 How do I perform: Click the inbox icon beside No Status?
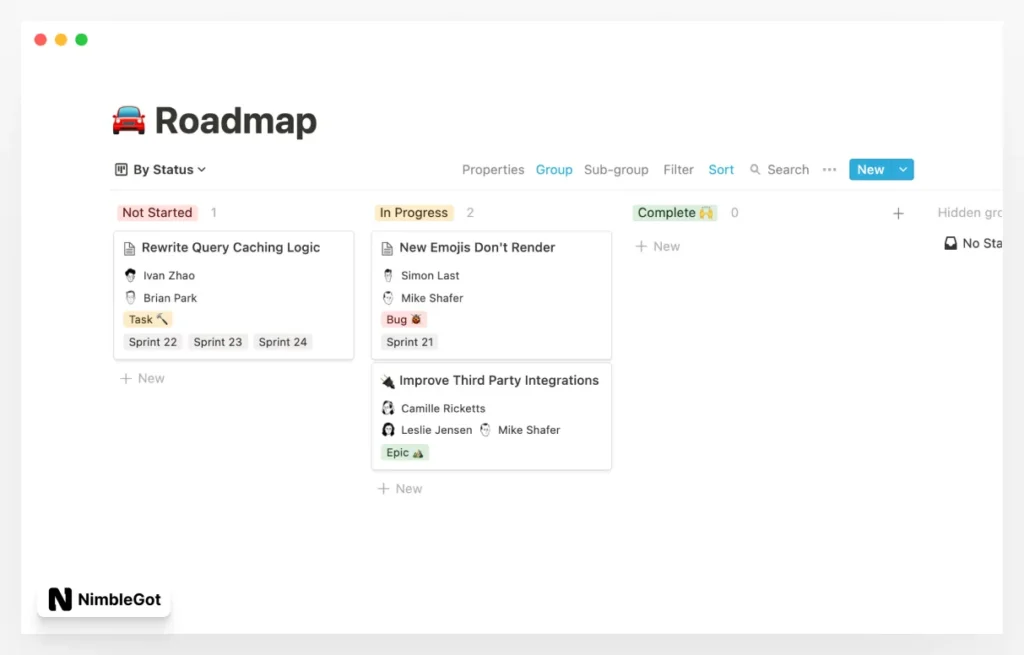(949, 243)
